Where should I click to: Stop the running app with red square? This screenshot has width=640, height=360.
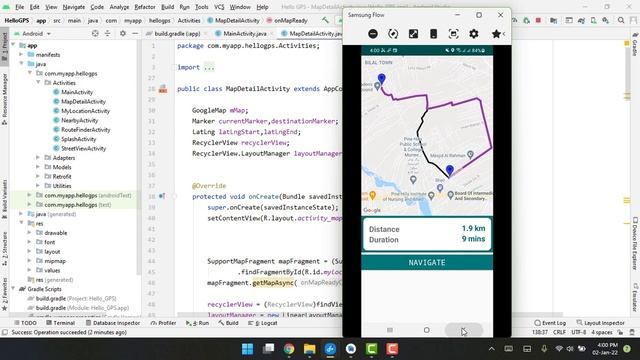[x=538, y=20]
